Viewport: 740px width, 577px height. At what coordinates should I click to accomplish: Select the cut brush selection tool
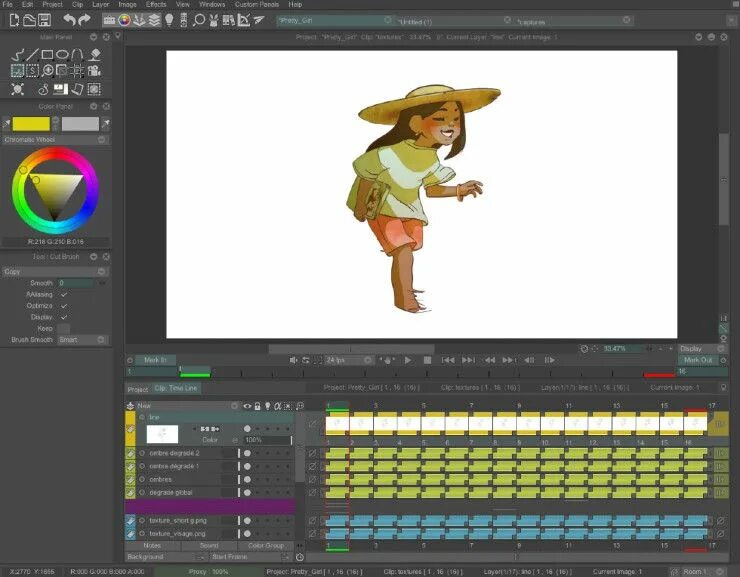pyautogui.click(x=17, y=71)
